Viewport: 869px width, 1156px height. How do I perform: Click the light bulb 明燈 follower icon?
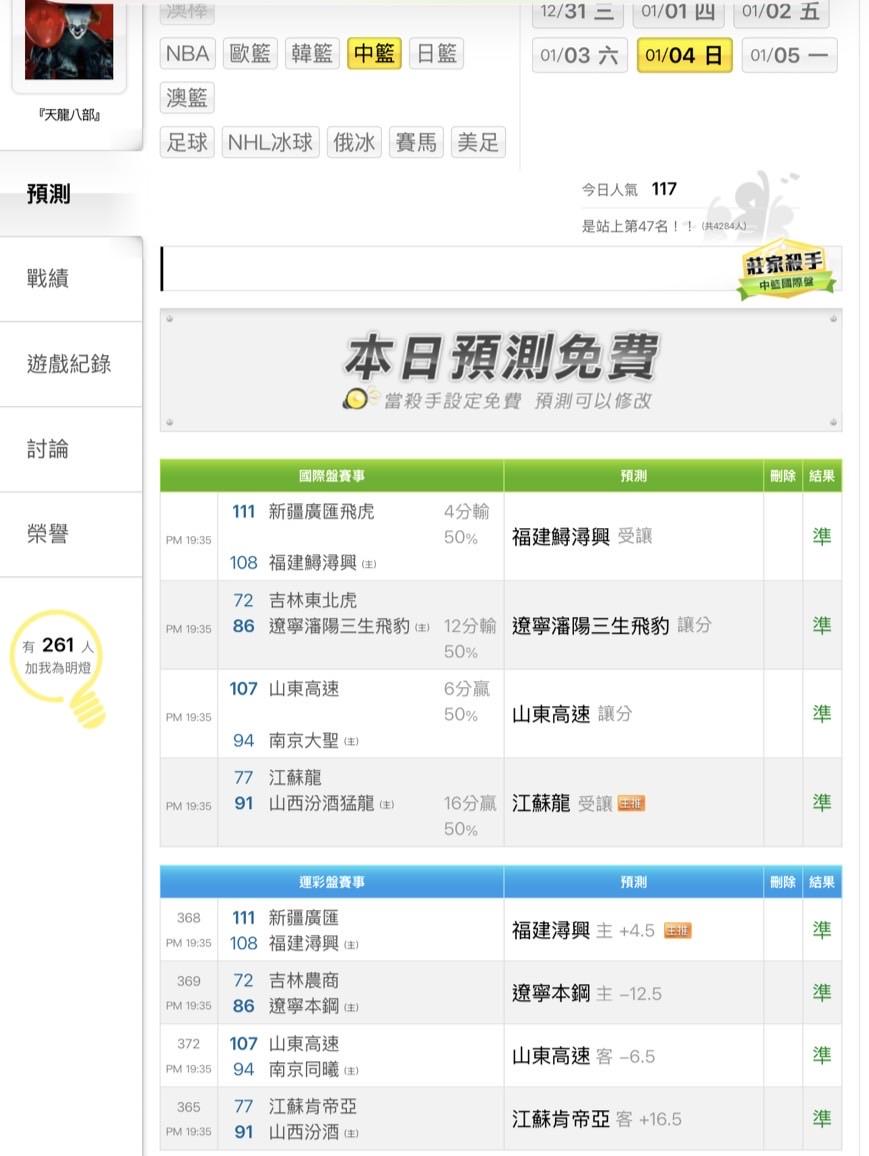coord(59,668)
